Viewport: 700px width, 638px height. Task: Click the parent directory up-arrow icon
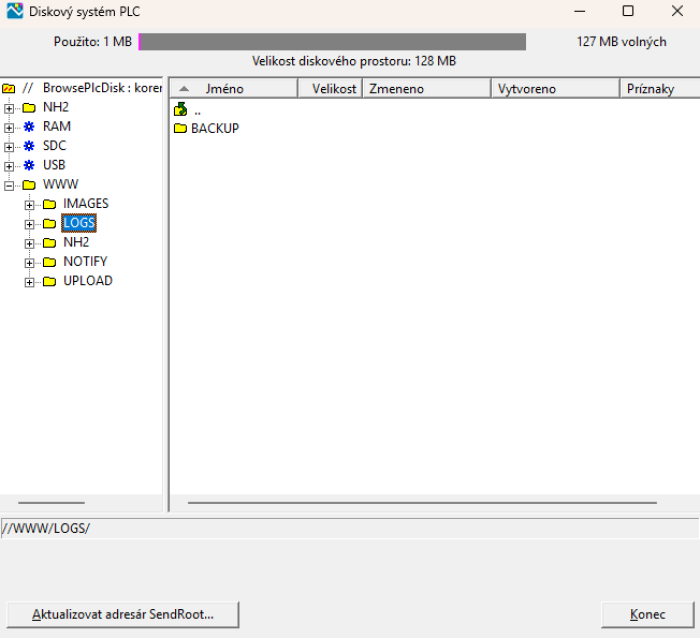180,110
